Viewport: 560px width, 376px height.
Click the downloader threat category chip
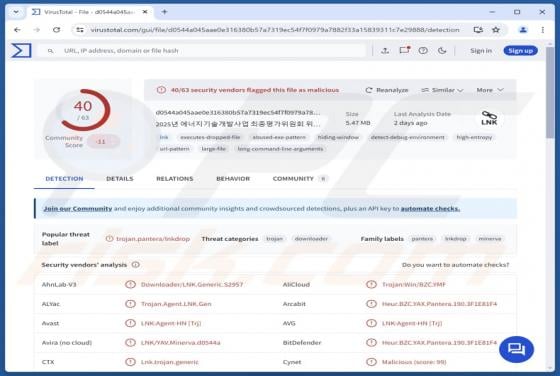(311, 239)
